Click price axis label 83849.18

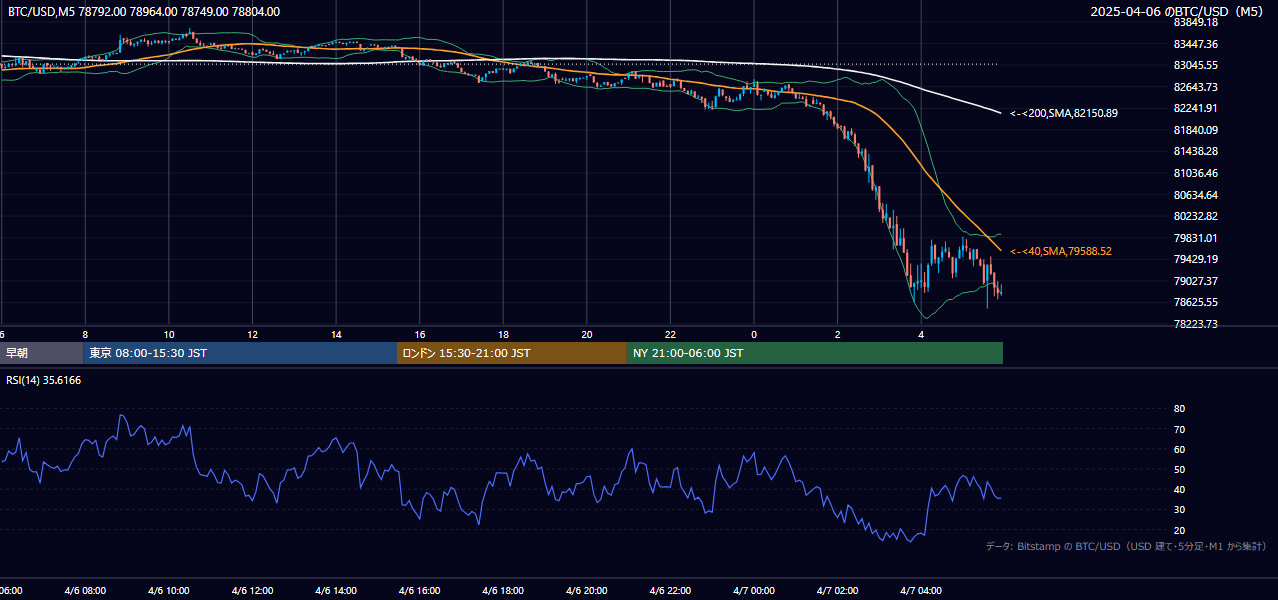point(1195,22)
